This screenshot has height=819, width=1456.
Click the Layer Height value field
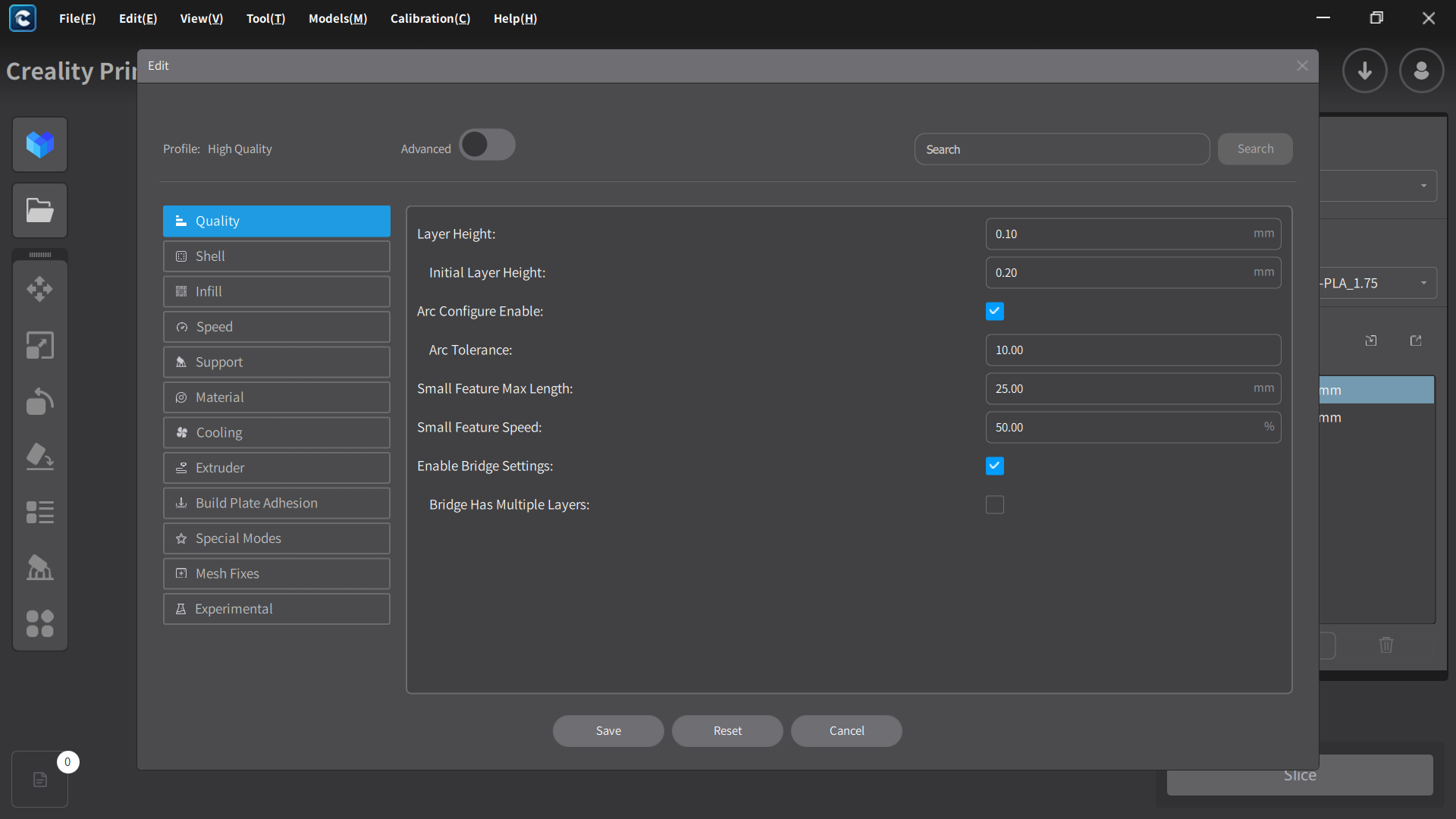click(x=1133, y=234)
